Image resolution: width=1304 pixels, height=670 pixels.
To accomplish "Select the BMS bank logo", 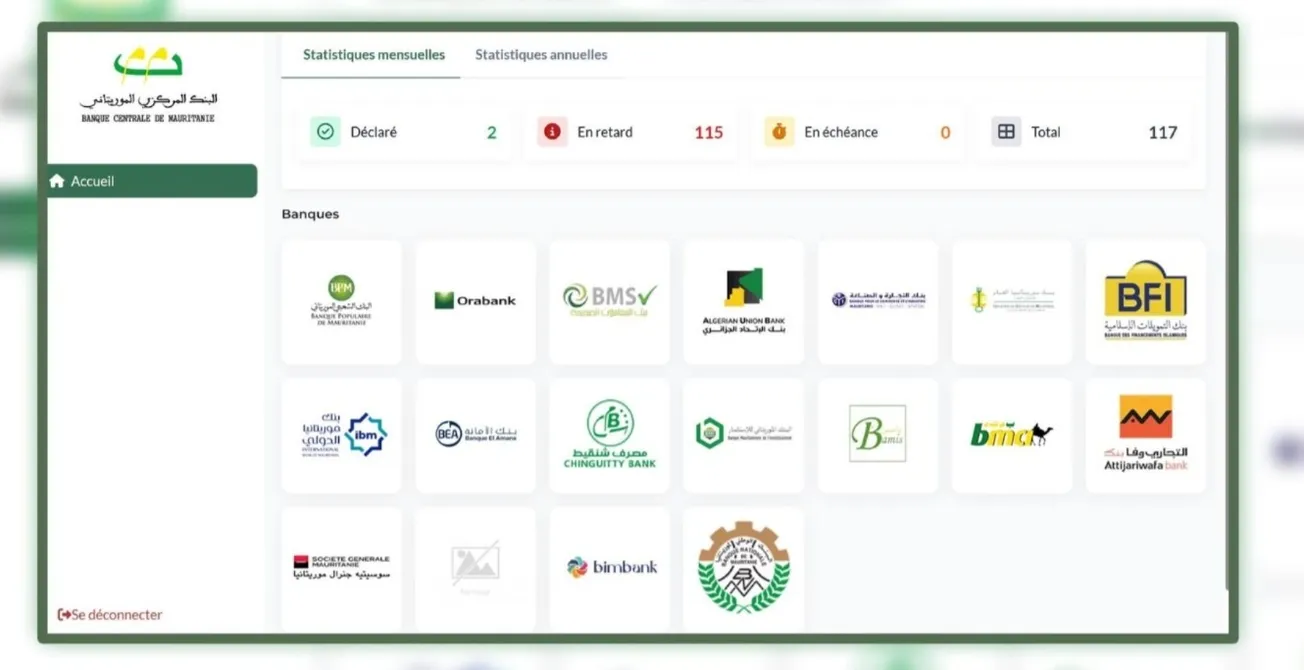I will pos(609,301).
